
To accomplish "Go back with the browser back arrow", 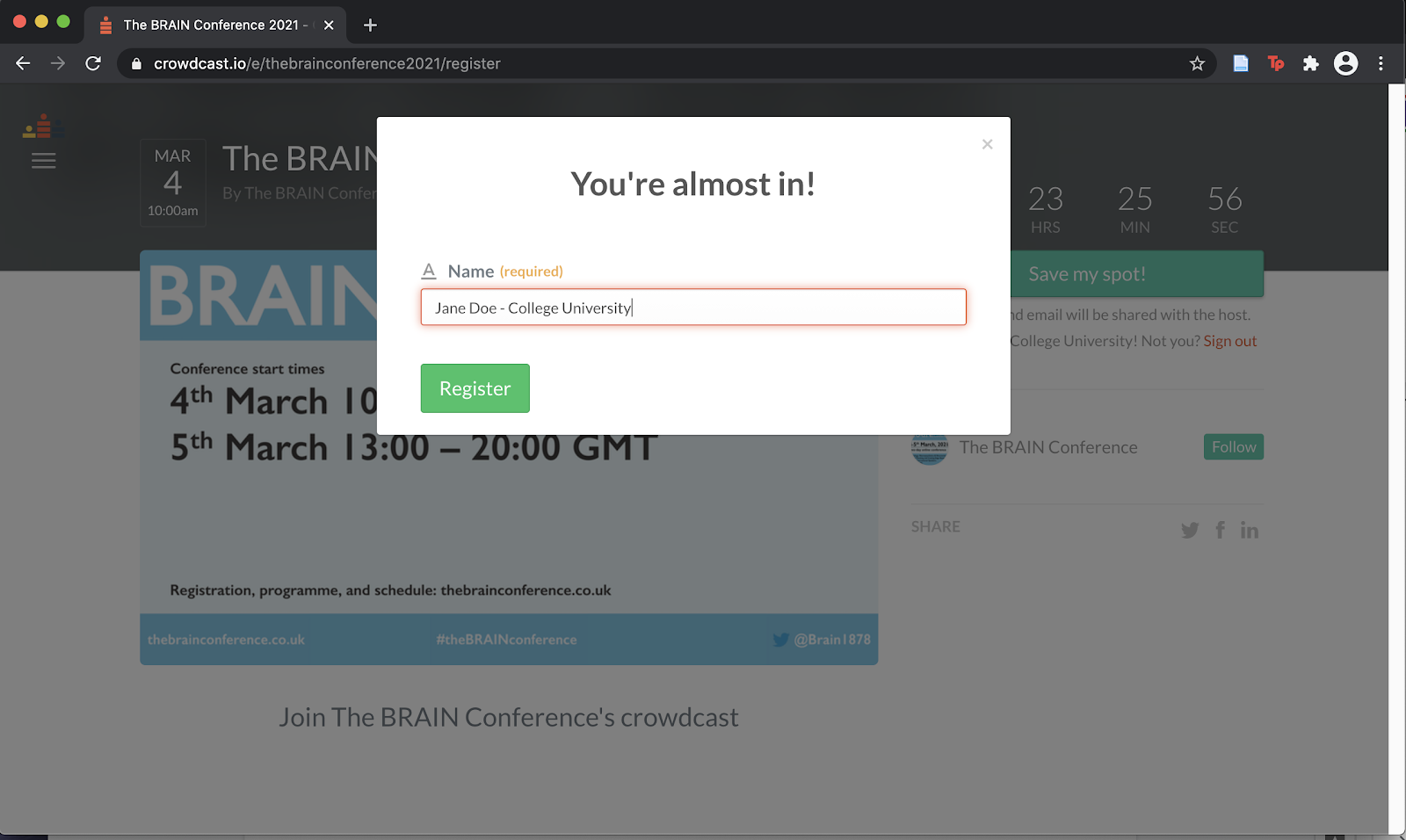I will [24, 63].
